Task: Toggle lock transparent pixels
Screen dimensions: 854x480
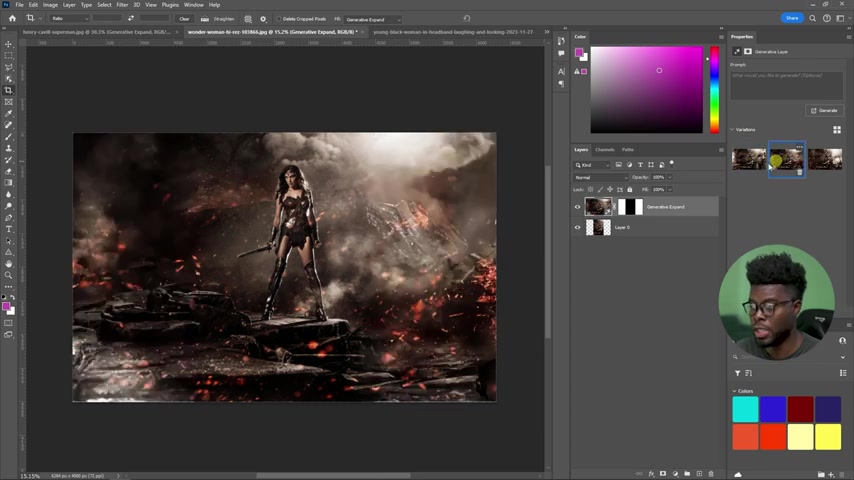Action: click(x=590, y=190)
